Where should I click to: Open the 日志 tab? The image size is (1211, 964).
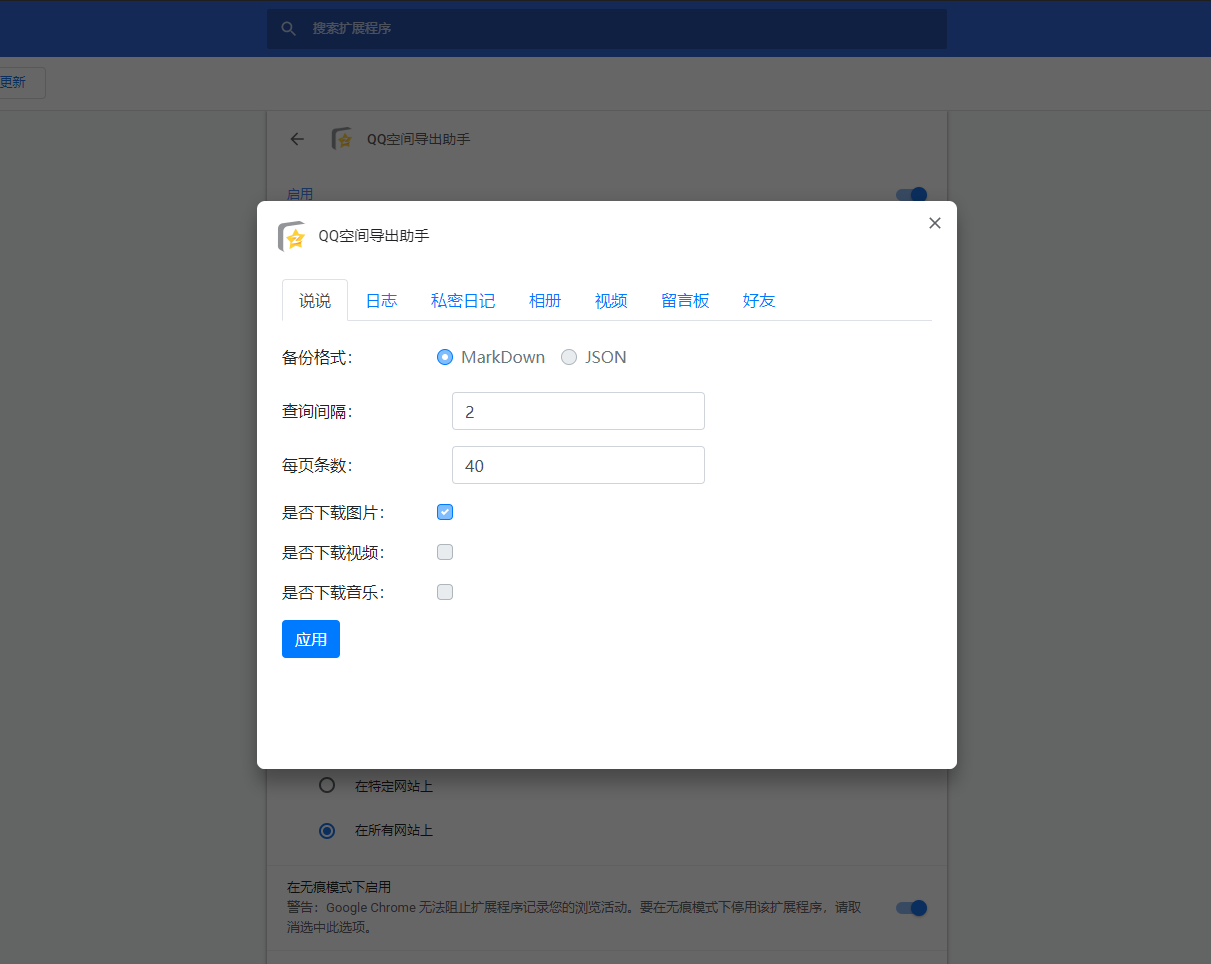[x=381, y=300]
